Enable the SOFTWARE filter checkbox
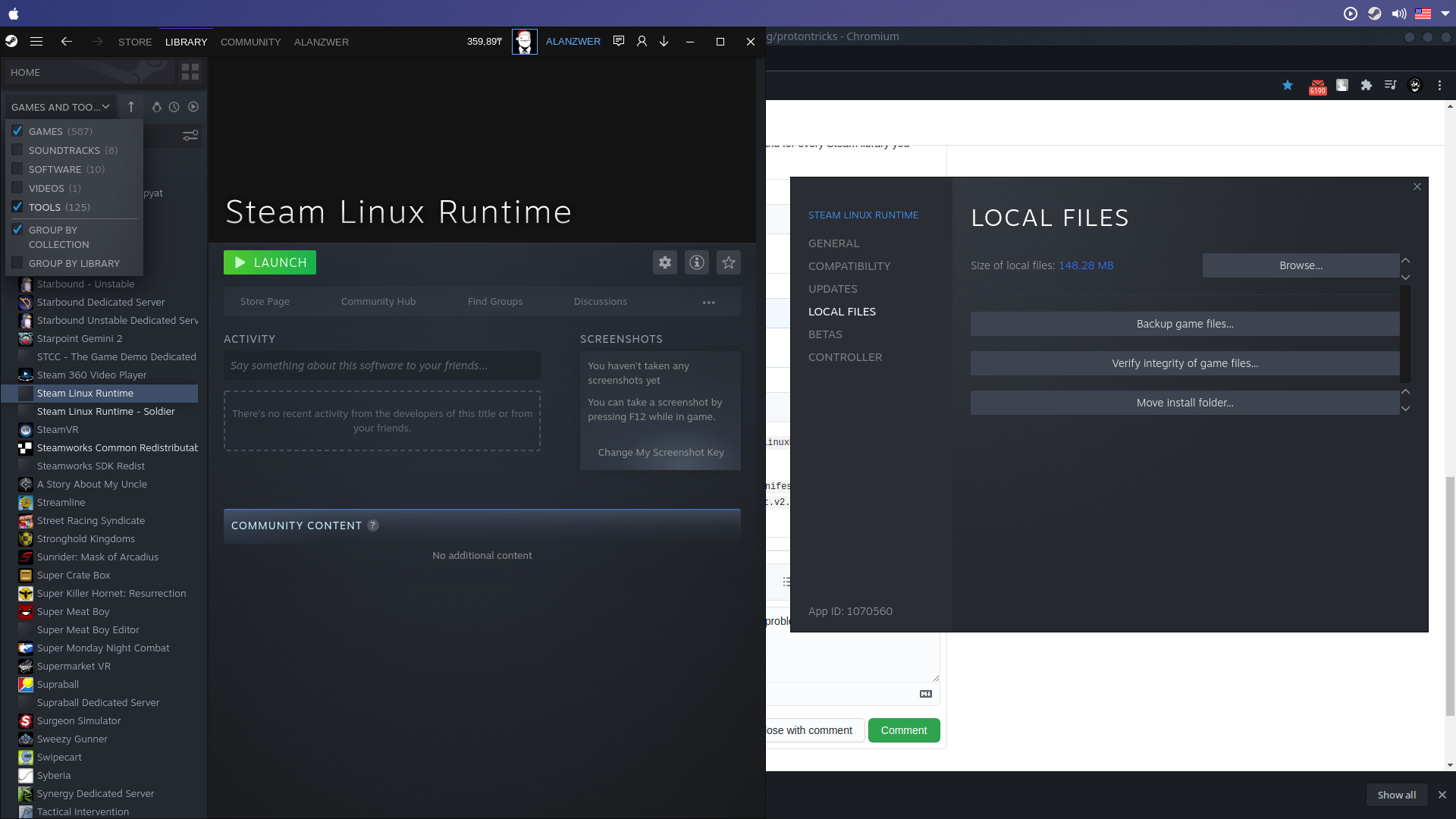This screenshot has width=1456, height=819. pos(17,169)
